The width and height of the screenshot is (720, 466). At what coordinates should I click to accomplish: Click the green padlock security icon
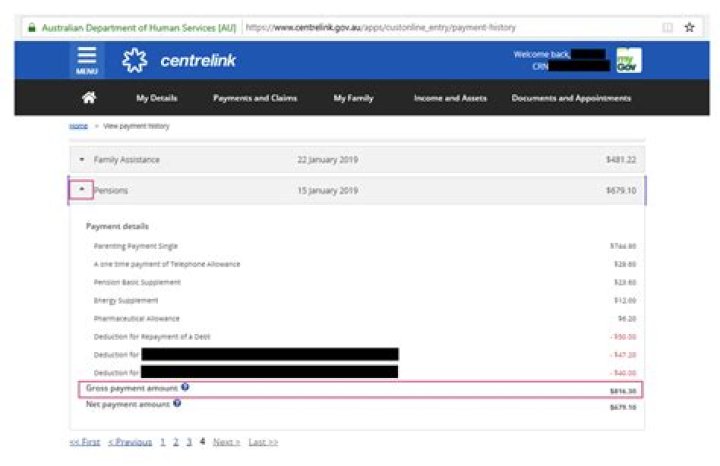tap(32, 27)
